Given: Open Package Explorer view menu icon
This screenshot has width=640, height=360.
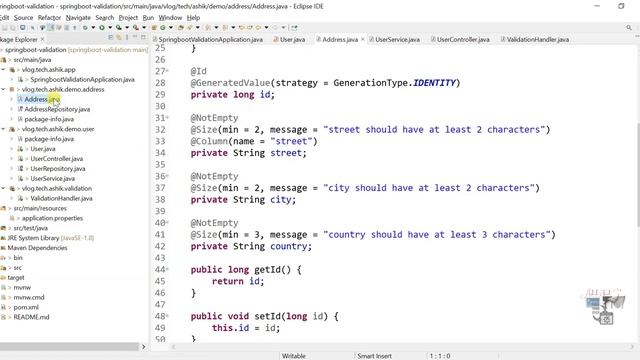Looking at the screenshot, I should pyautogui.click(x=127, y=37).
